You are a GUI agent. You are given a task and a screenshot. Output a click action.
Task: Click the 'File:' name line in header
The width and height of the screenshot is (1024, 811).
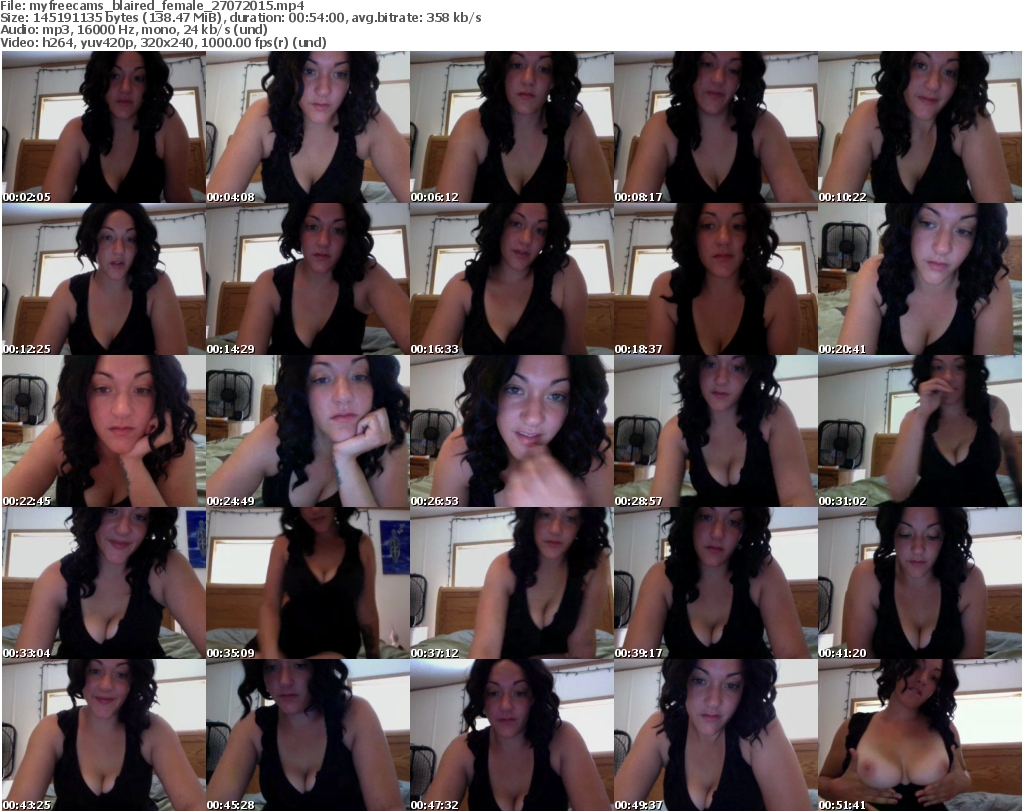click(x=152, y=6)
